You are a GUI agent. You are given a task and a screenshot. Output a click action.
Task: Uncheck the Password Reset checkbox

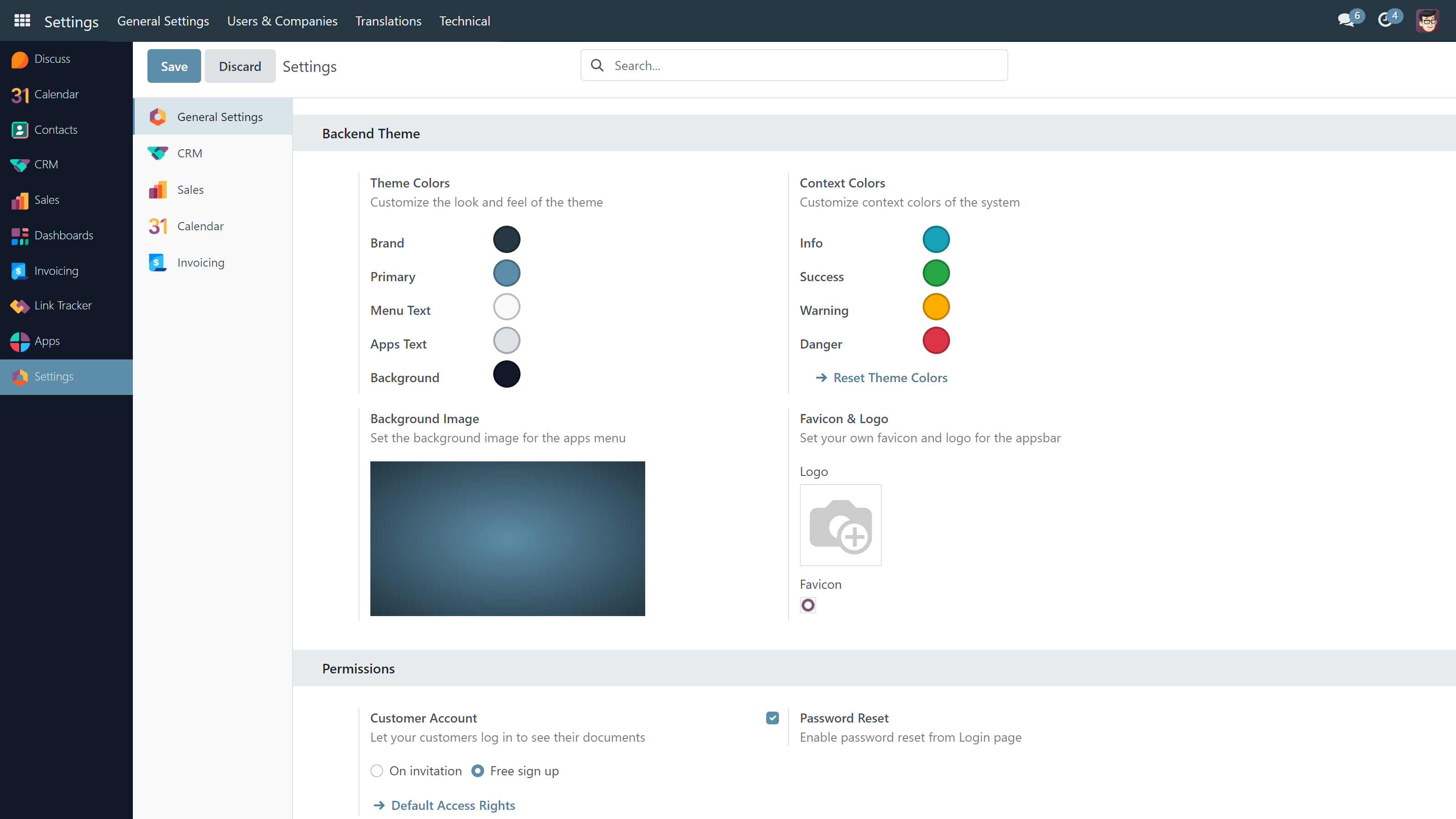pos(772,718)
